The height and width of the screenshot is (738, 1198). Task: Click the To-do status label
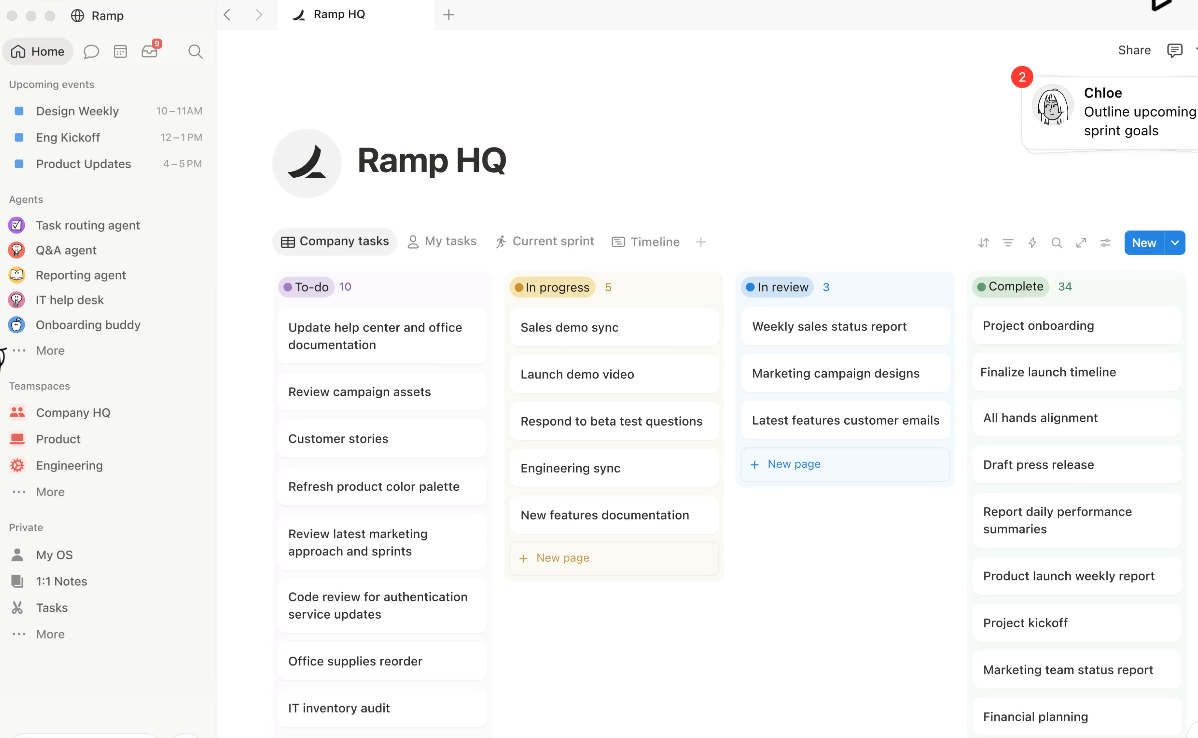click(x=306, y=287)
